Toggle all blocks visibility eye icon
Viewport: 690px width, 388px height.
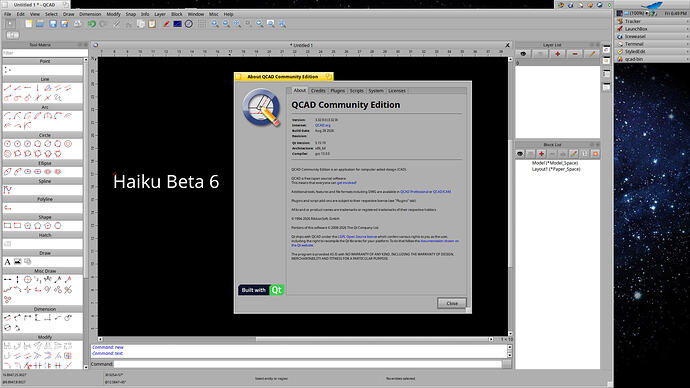[520, 154]
